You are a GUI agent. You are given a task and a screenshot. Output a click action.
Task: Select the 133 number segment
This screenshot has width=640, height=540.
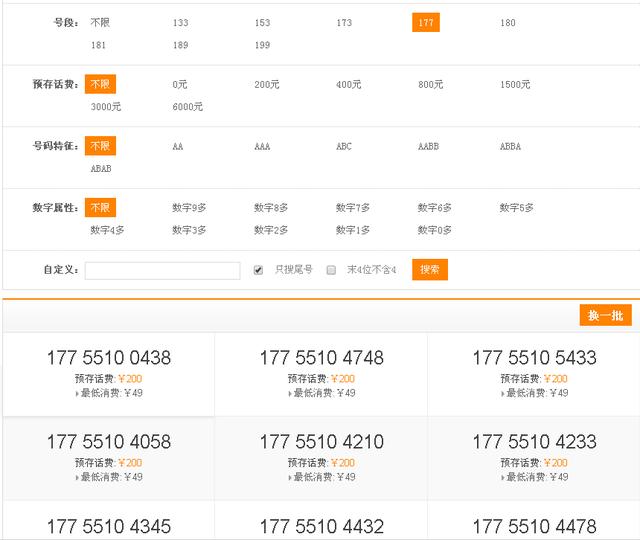(180, 23)
